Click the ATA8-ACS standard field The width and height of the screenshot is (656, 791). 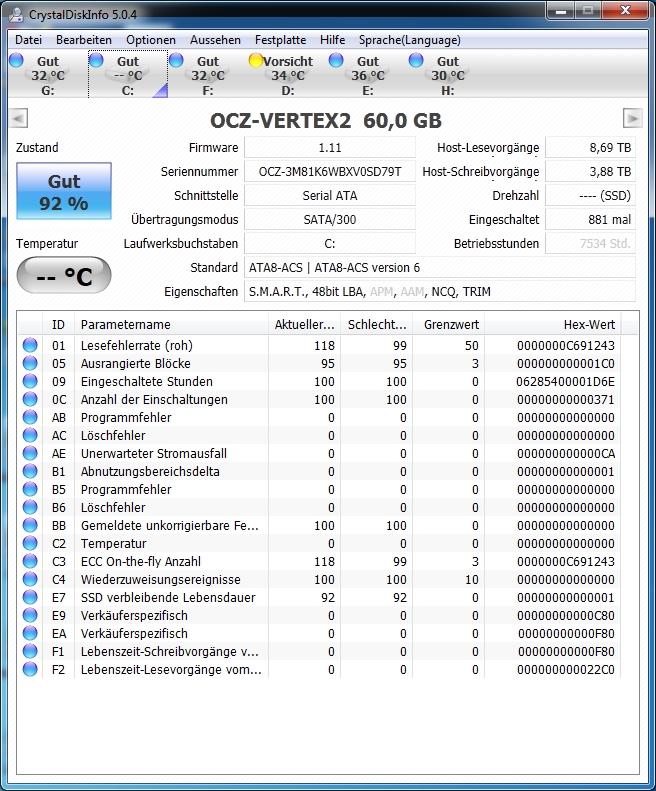pyautogui.click(x=440, y=268)
